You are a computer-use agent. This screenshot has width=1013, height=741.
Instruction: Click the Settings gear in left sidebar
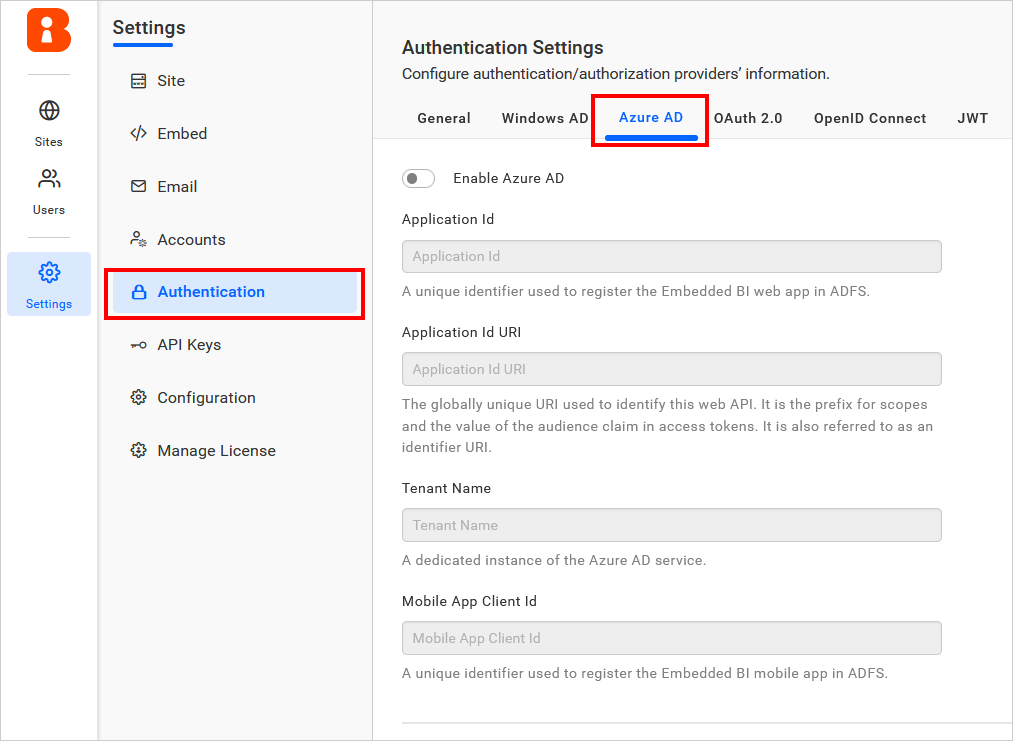pyautogui.click(x=47, y=272)
